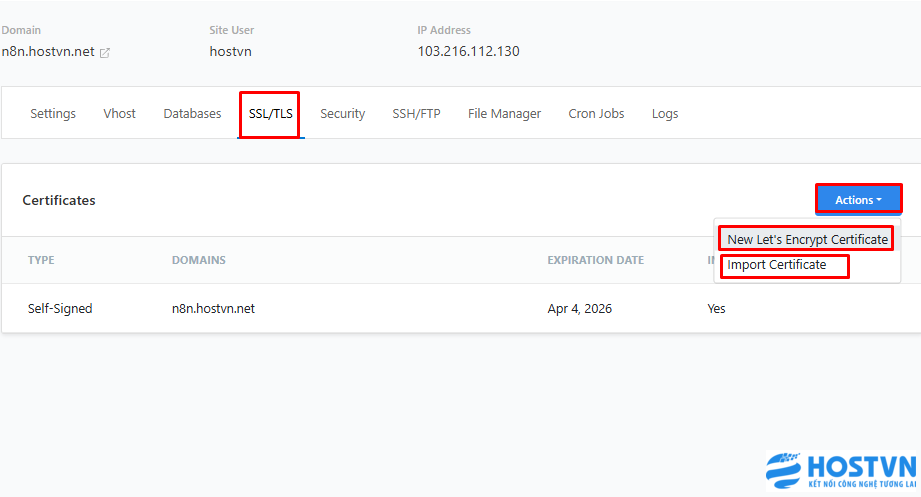Screen dimensions: 921x497
Task: Click the Yes value in certificate row
Action: (x=716, y=308)
